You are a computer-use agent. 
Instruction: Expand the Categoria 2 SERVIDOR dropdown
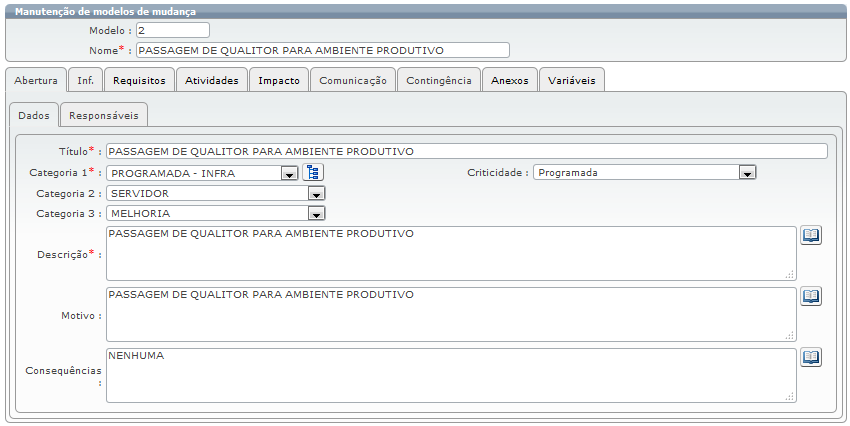coord(316,193)
